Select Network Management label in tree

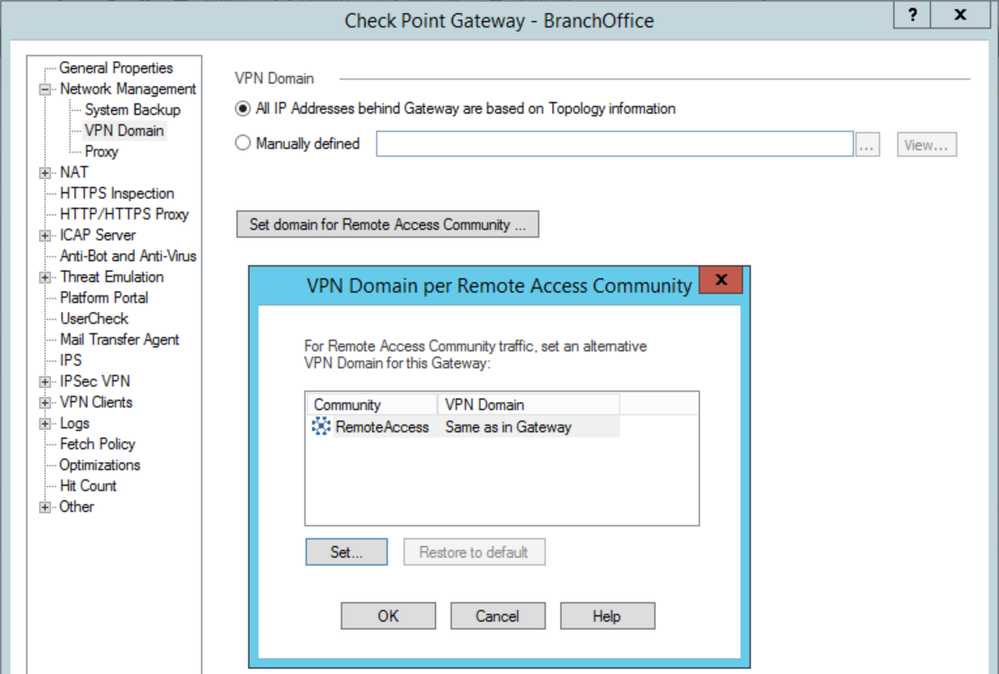128,89
